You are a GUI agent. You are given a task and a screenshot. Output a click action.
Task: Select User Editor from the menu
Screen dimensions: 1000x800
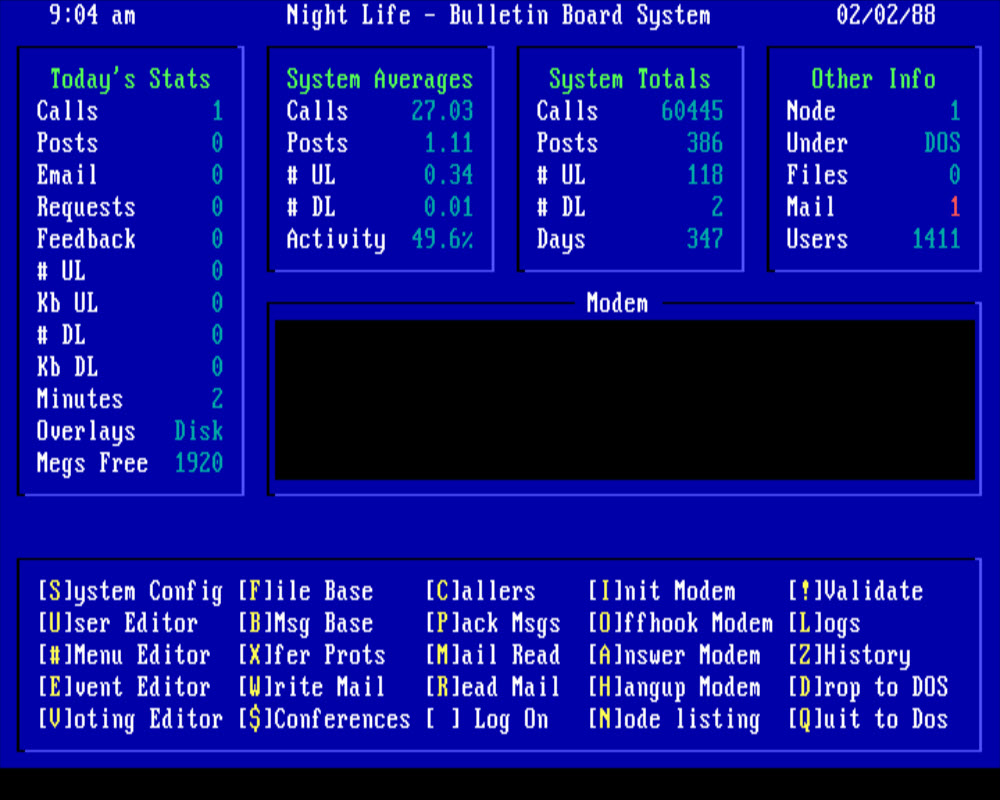(118, 623)
